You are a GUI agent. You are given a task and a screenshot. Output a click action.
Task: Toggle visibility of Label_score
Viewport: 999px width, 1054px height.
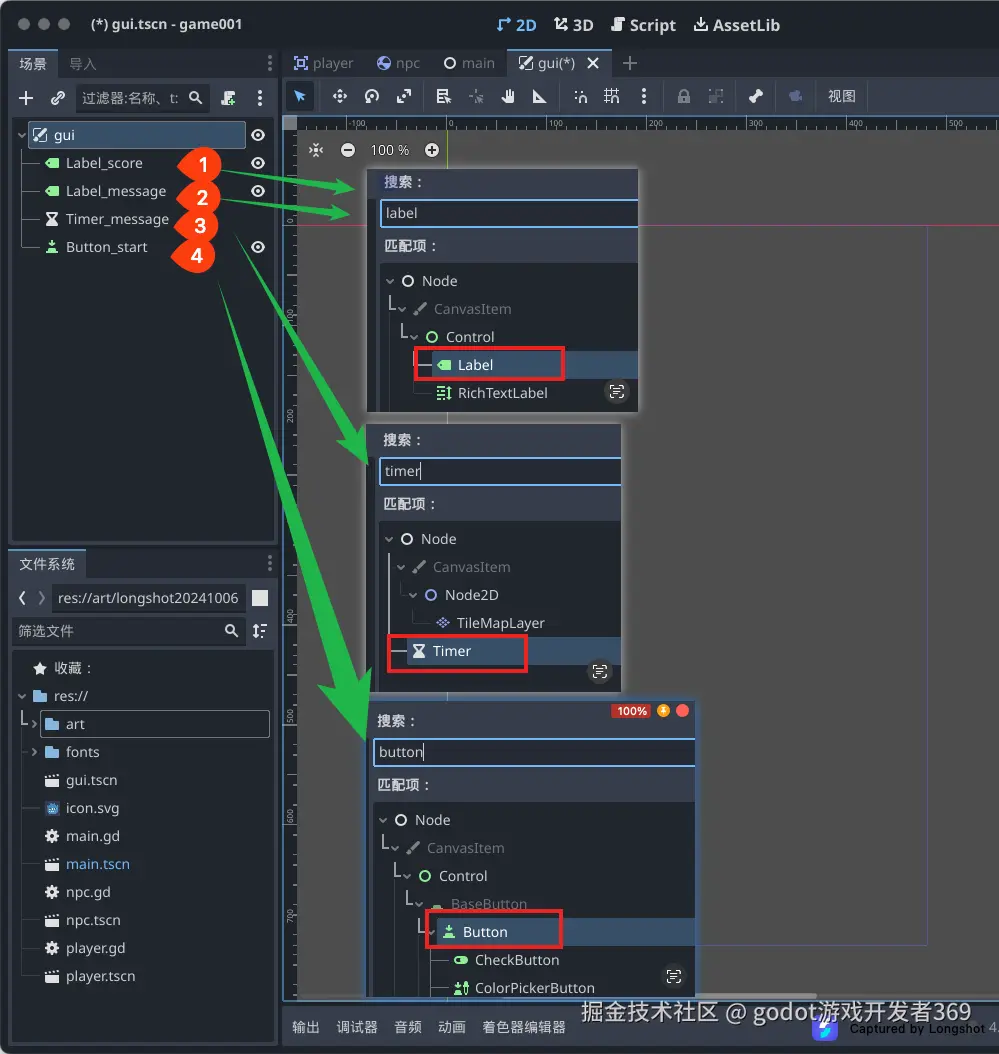point(257,163)
